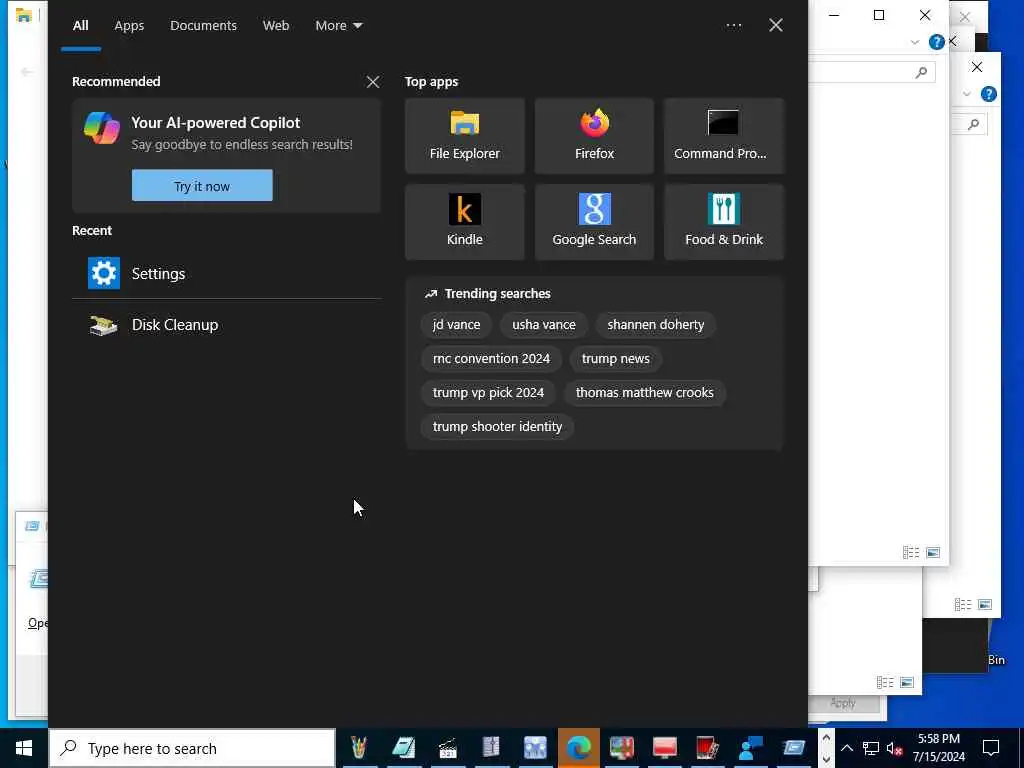Open the Windows Start button

24,748
